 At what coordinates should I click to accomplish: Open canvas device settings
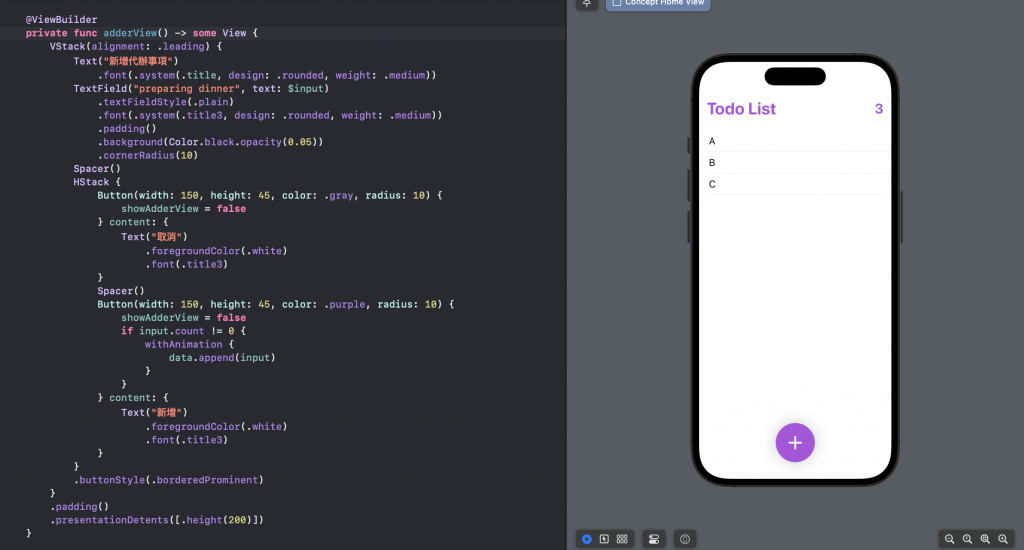(x=654, y=539)
